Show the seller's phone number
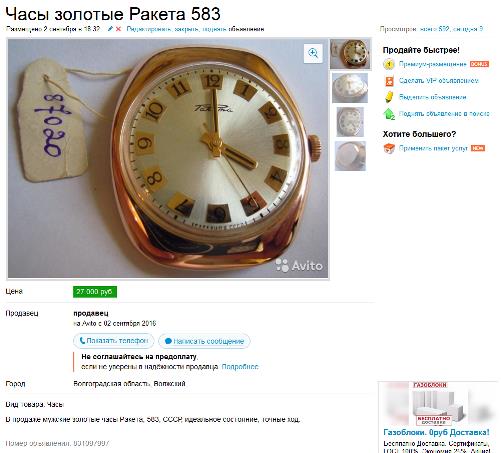 (x=114, y=341)
